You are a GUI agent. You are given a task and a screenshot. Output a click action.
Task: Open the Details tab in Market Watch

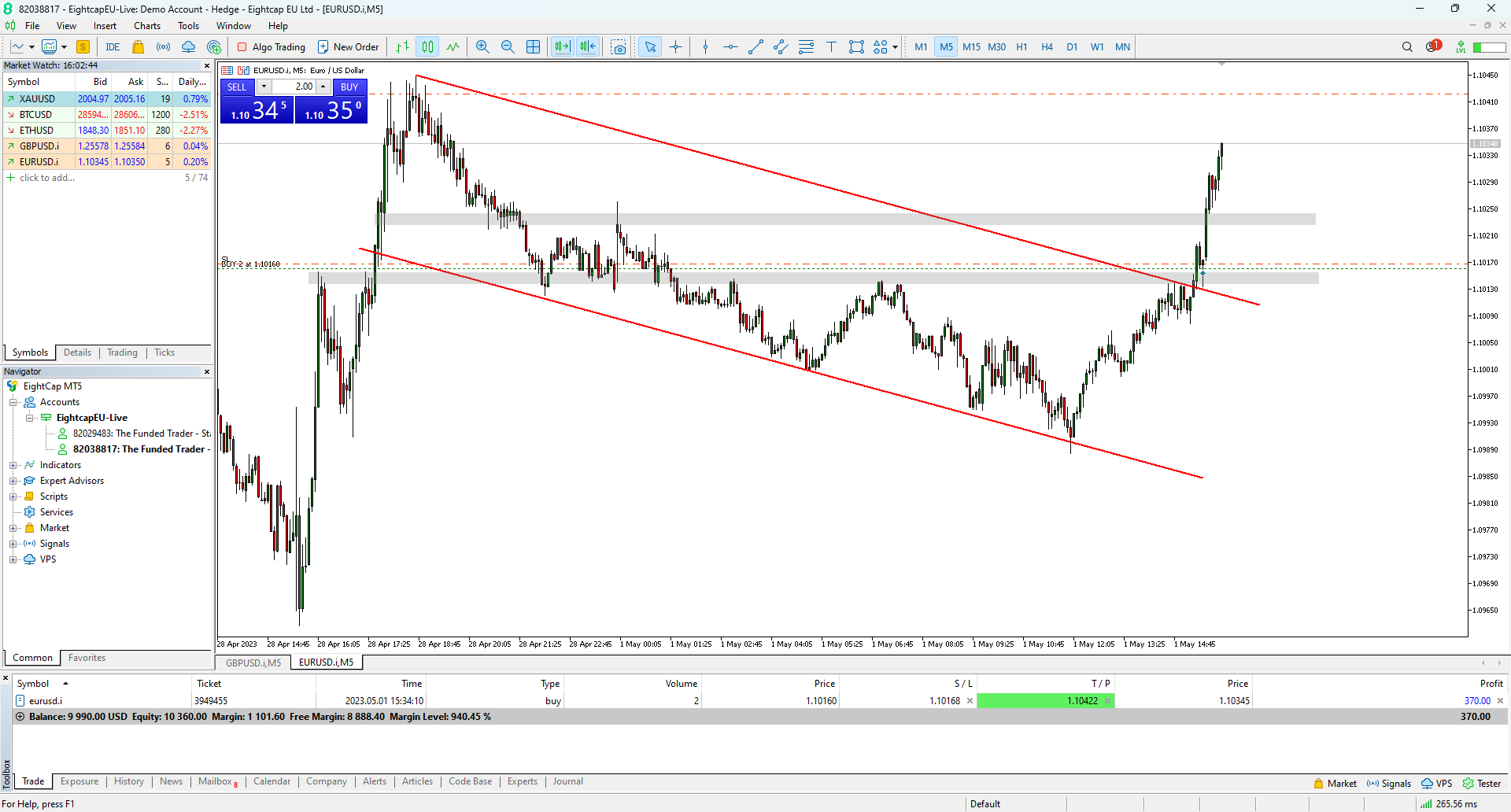(77, 352)
